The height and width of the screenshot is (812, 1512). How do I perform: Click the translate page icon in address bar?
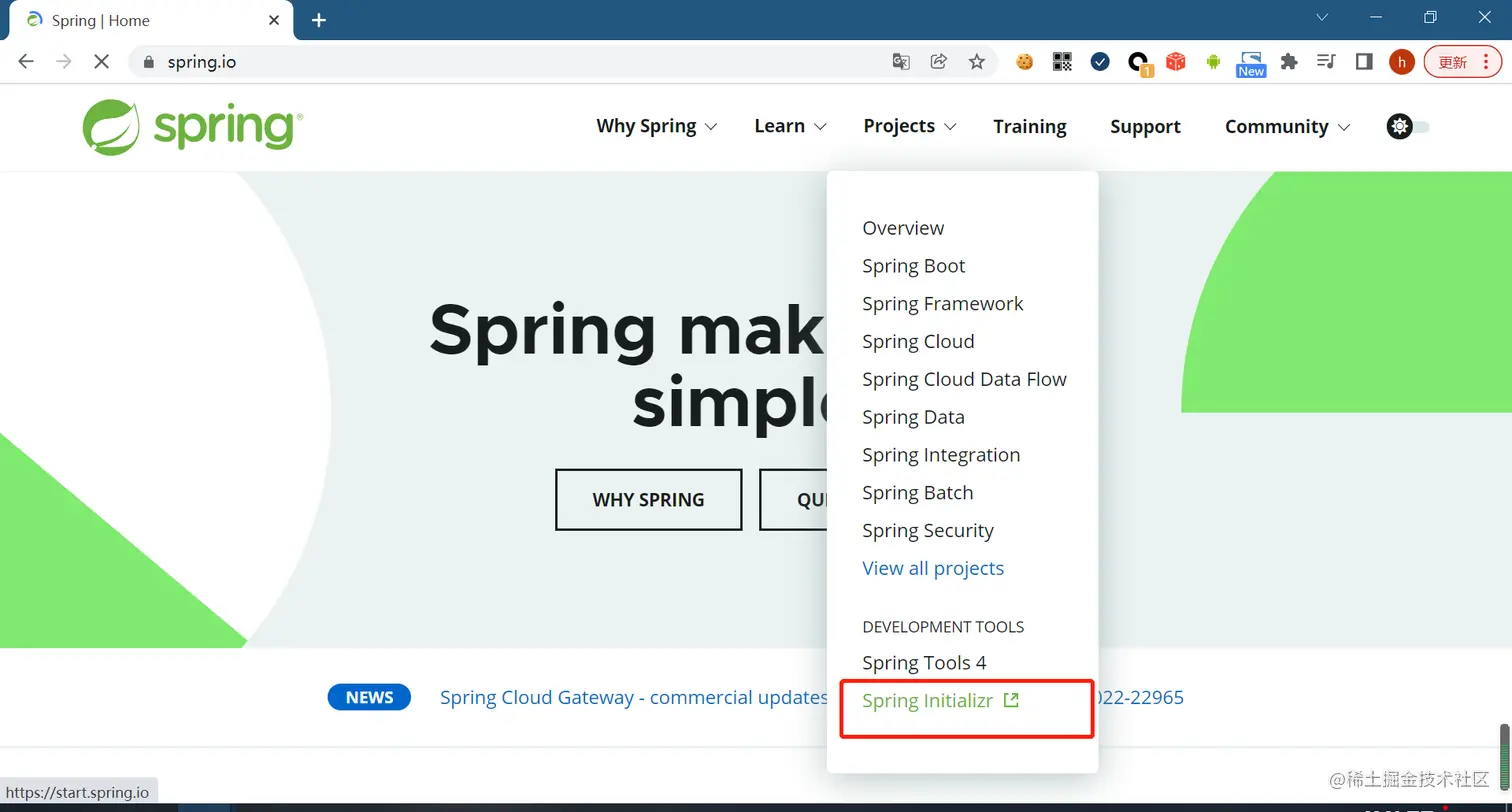[901, 62]
